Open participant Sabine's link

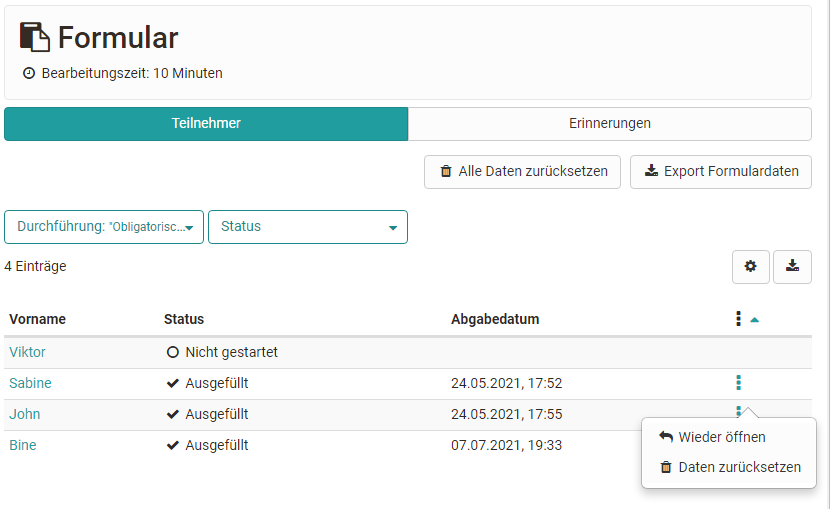[x=30, y=383]
